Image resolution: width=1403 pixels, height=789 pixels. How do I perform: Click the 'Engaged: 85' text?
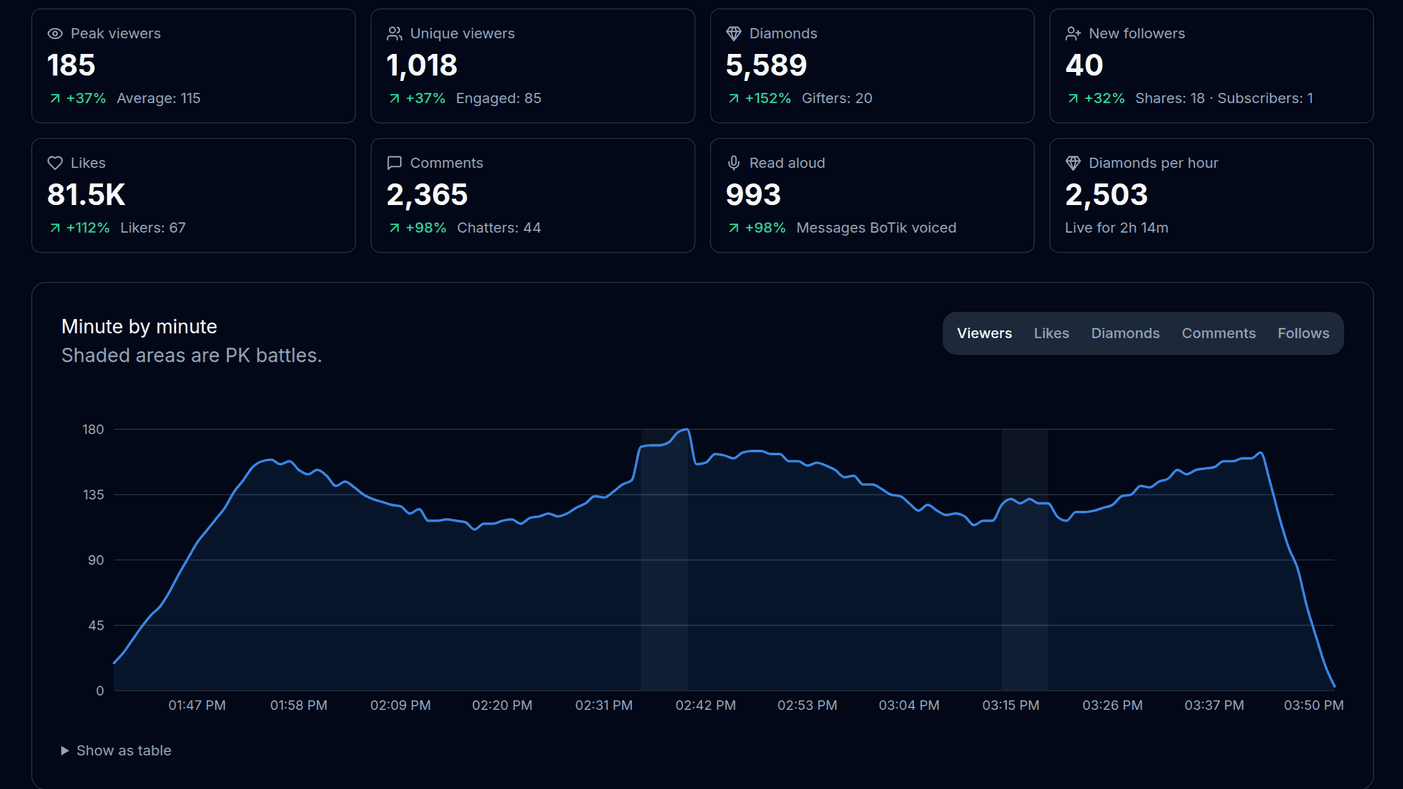coord(499,99)
